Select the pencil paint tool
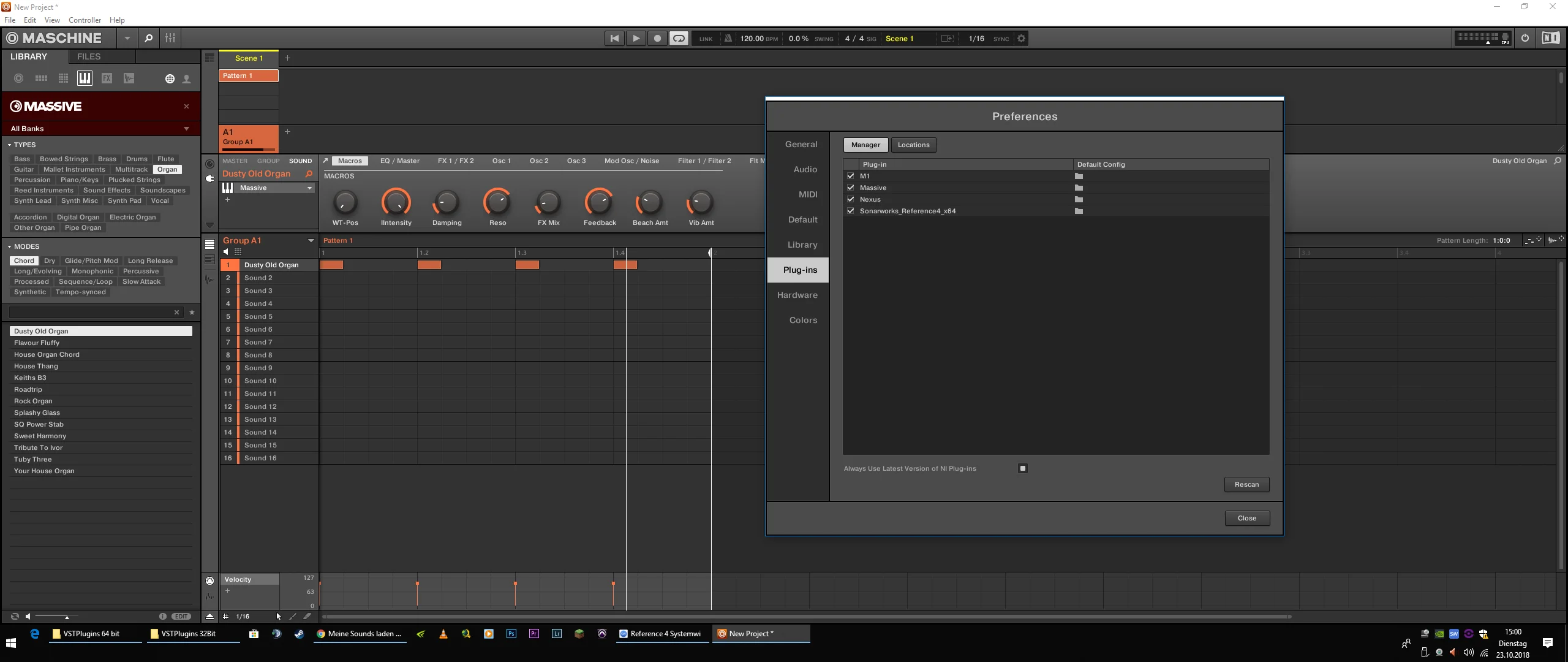 pyautogui.click(x=293, y=617)
